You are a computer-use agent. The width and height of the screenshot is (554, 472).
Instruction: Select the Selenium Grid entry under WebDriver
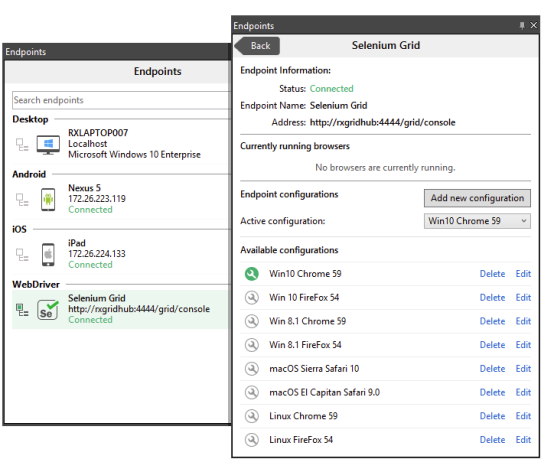119,310
